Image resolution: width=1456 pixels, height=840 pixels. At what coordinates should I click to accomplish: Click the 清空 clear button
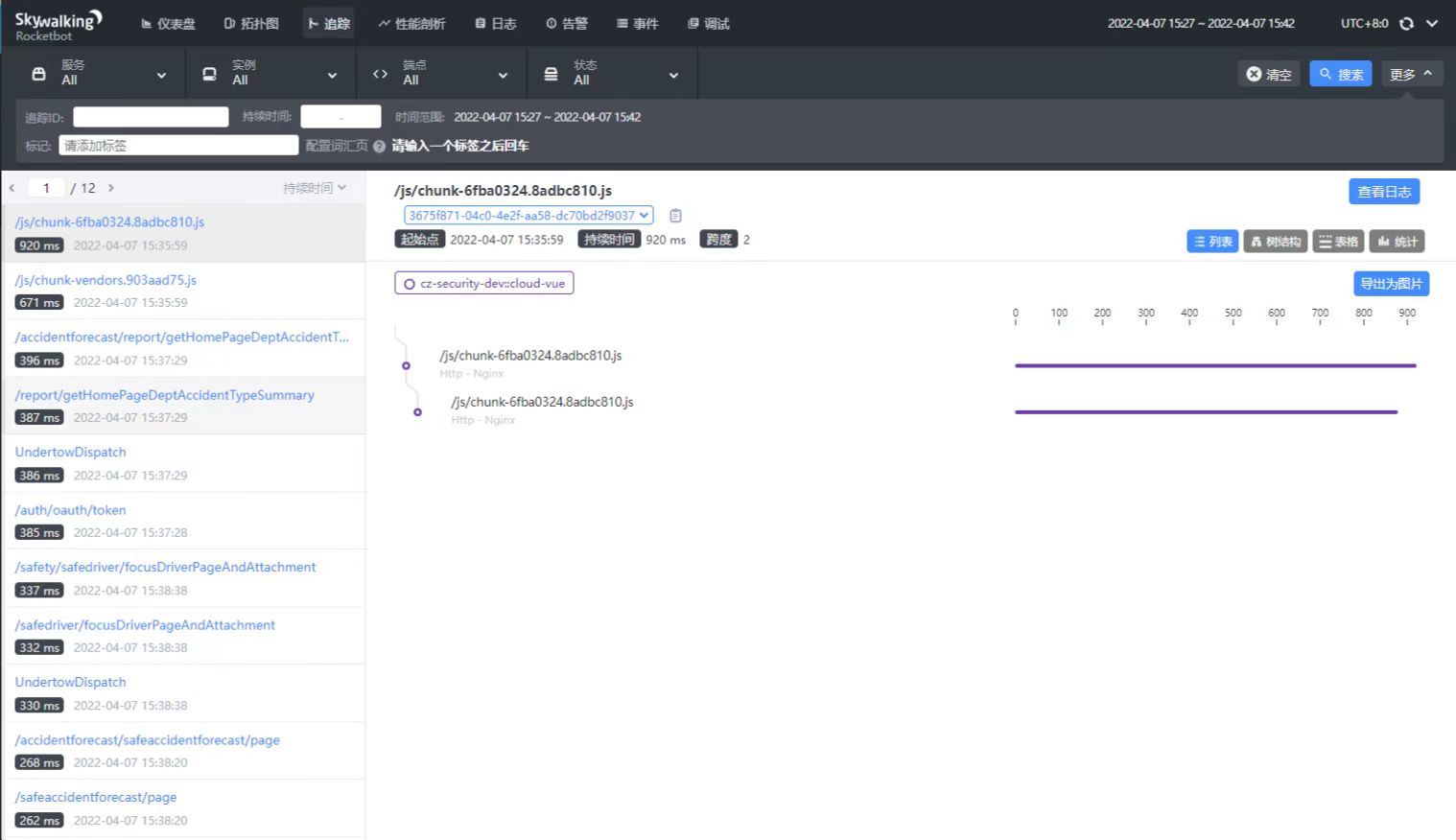pyautogui.click(x=1269, y=74)
